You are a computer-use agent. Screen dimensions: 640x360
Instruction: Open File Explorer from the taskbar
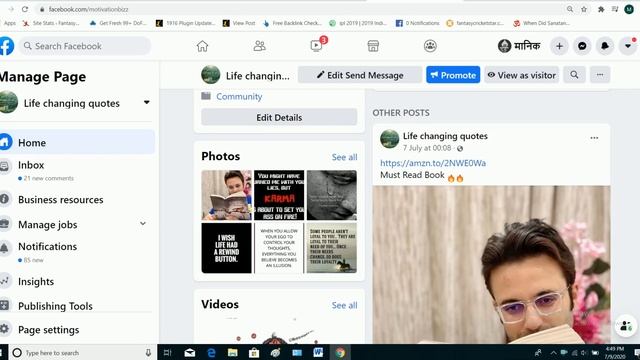click(233, 353)
